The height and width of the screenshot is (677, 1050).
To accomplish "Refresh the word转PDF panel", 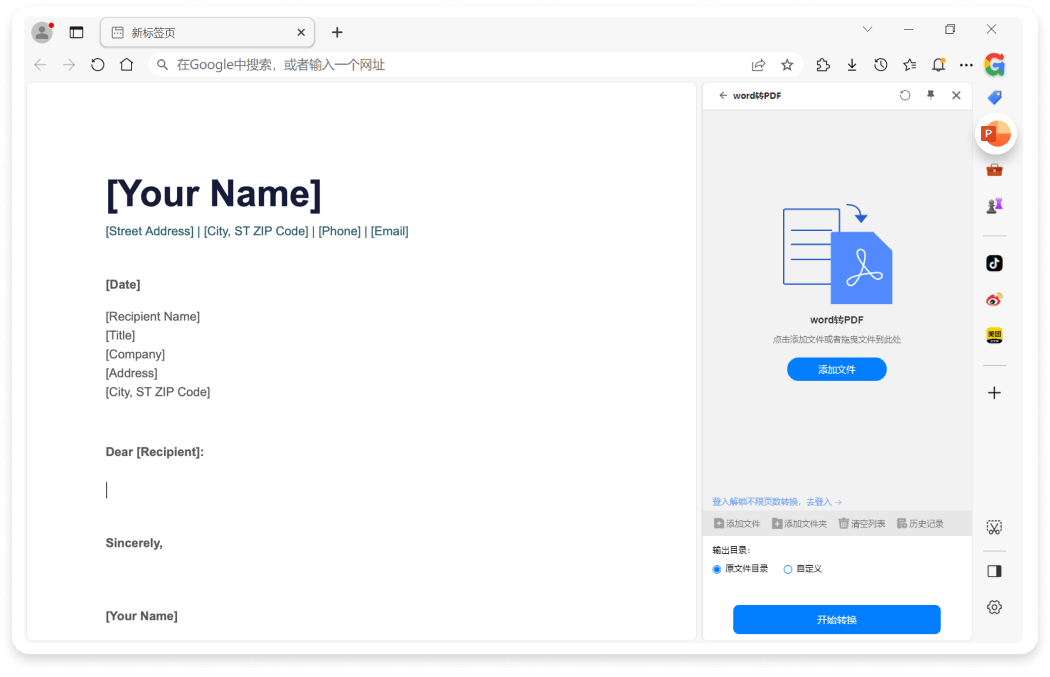I will [905, 95].
